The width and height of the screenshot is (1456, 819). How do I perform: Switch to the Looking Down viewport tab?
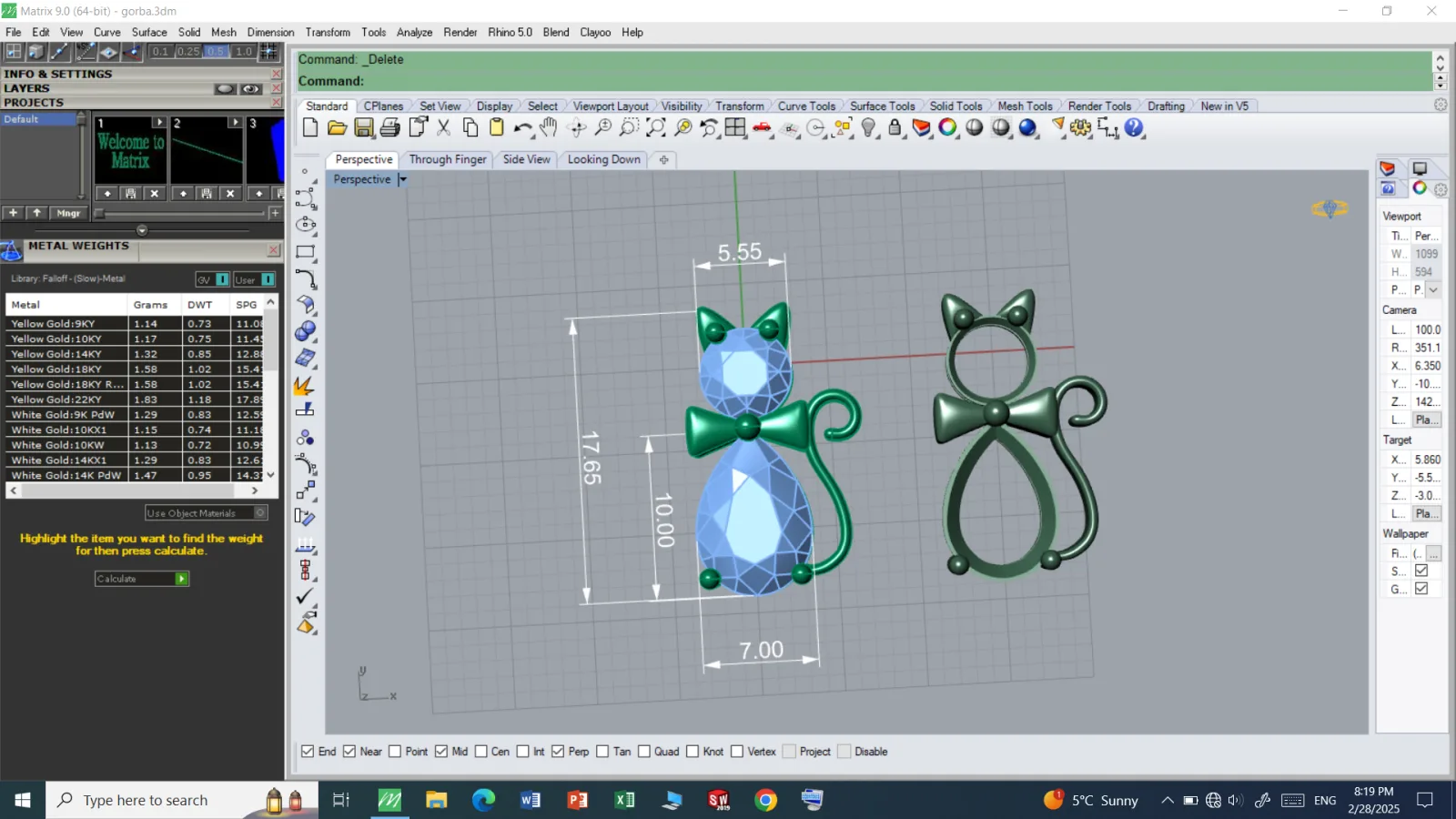click(604, 159)
